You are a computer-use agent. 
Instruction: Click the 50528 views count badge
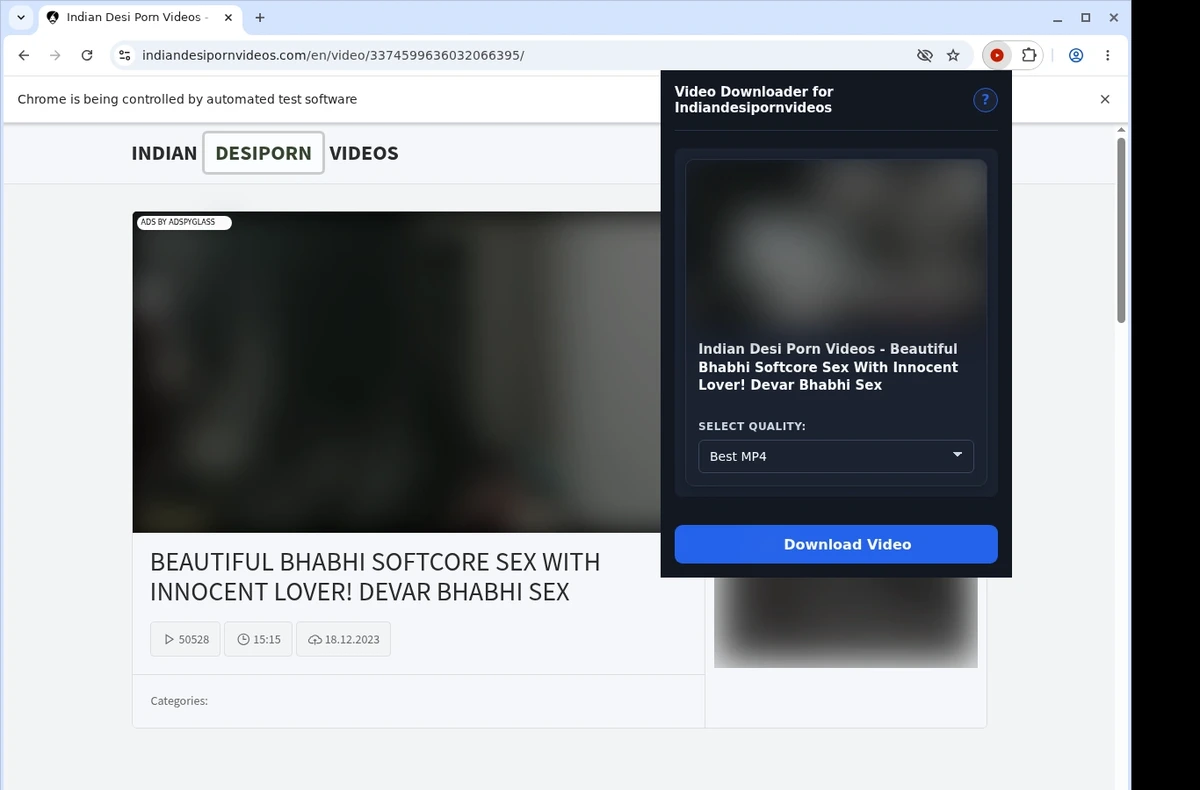(x=184, y=639)
